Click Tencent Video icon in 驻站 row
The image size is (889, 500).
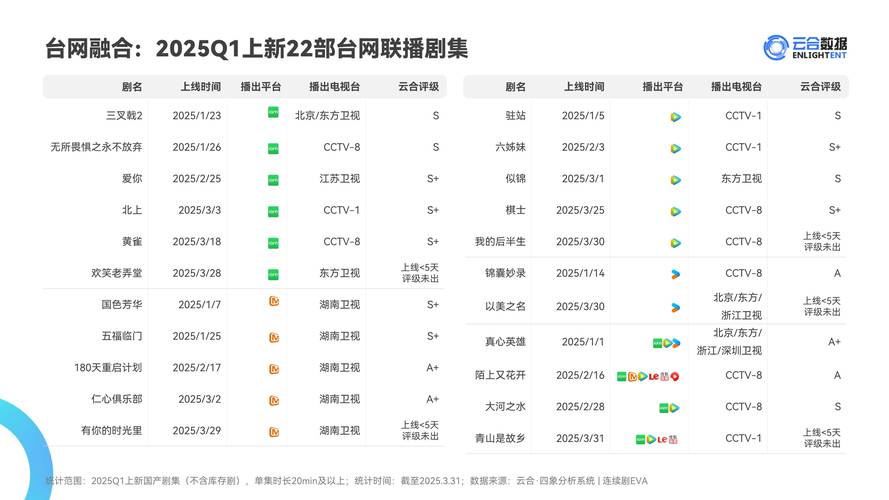[x=675, y=117]
